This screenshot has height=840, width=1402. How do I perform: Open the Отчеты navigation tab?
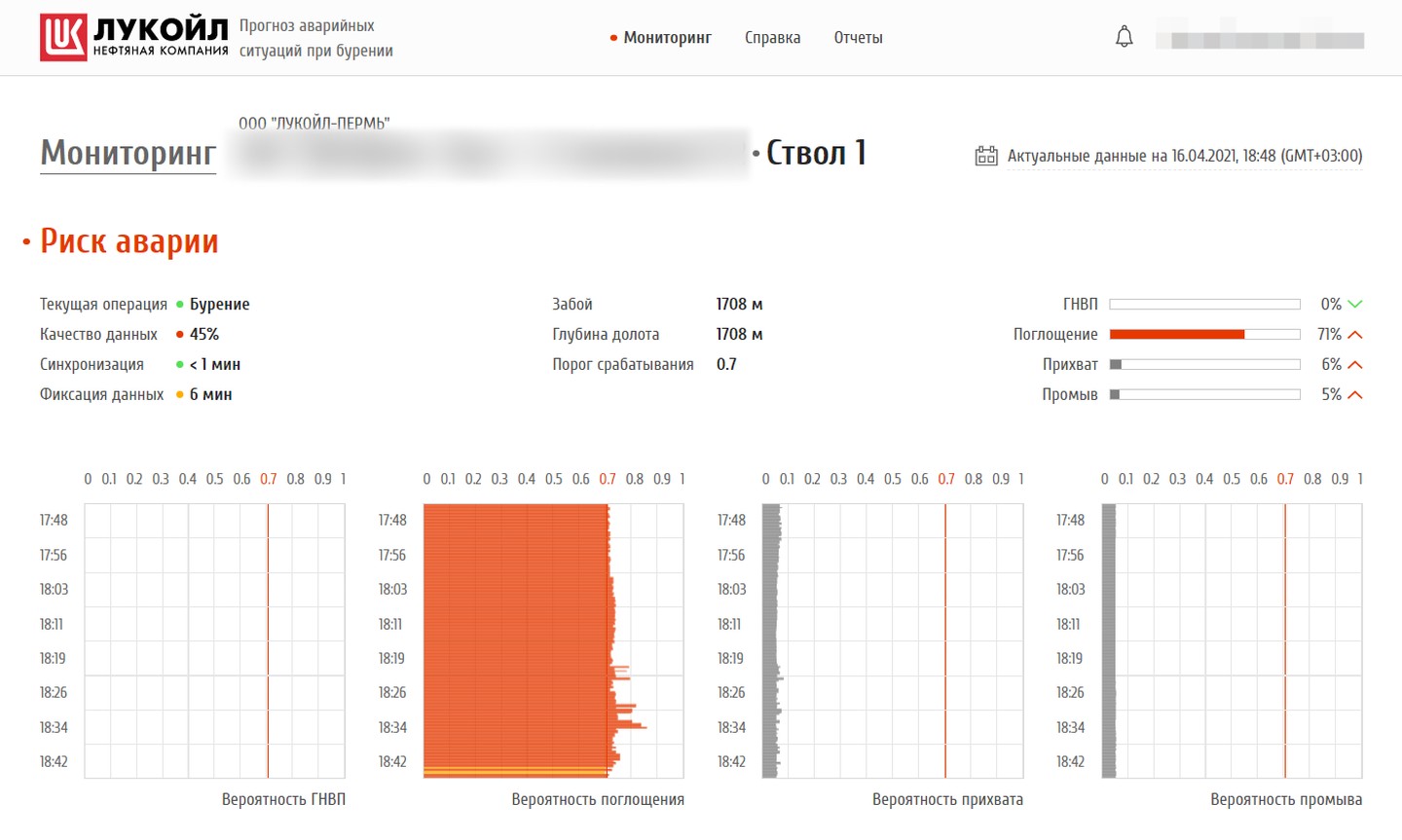(x=858, y=38)
